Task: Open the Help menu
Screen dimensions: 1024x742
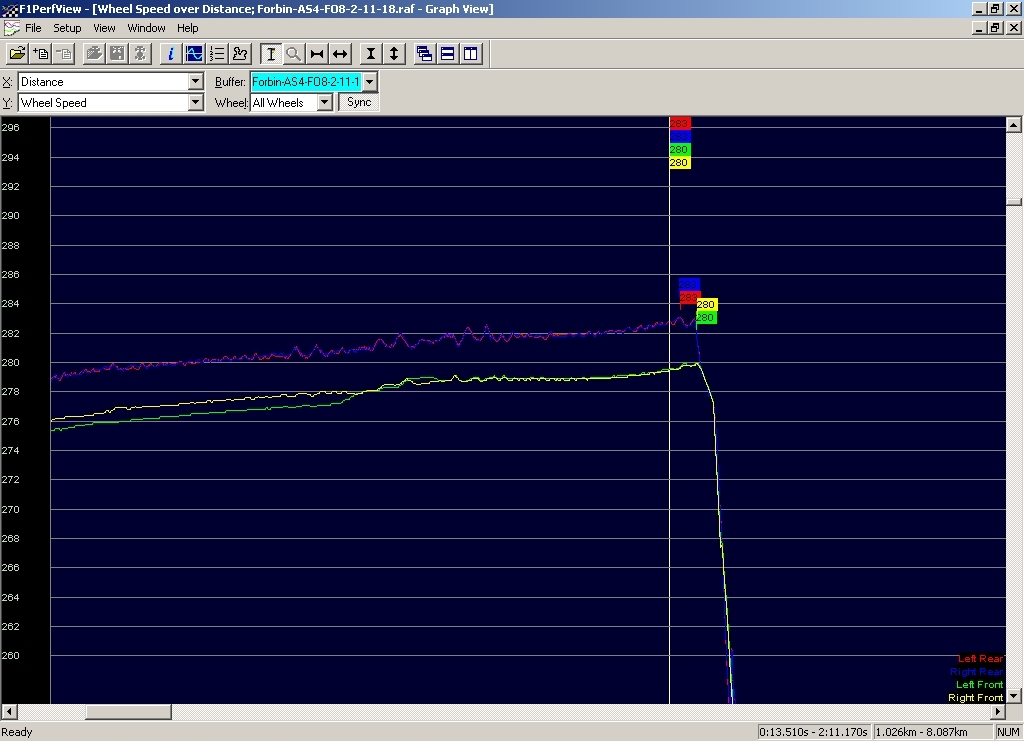Action: pyautogui.click(x=187, y=28)
